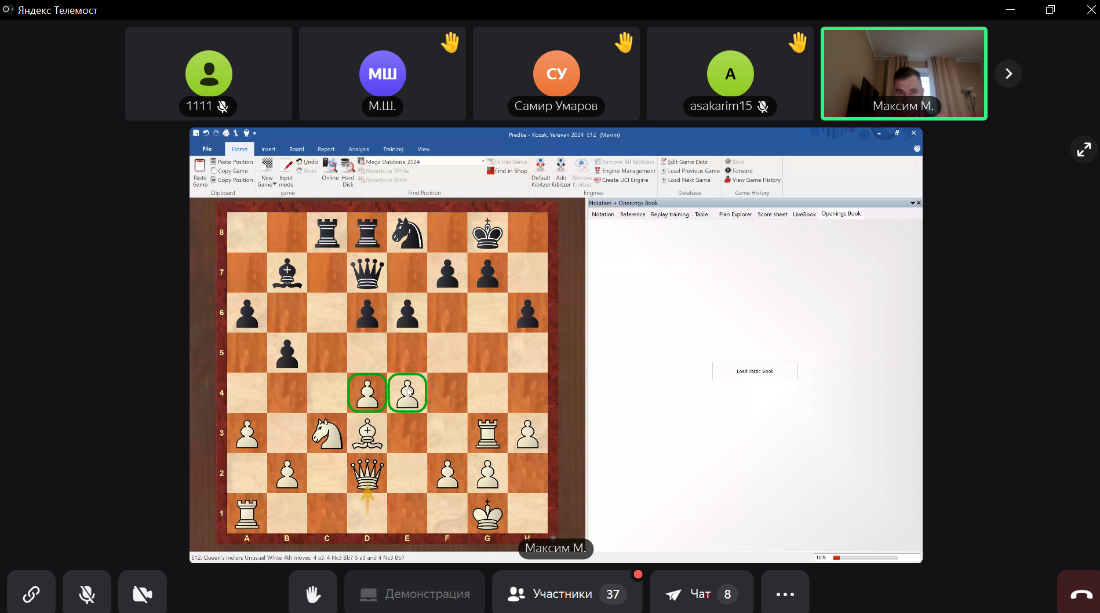
Task: Toggle the raise hand button
Action: [313, 594]
